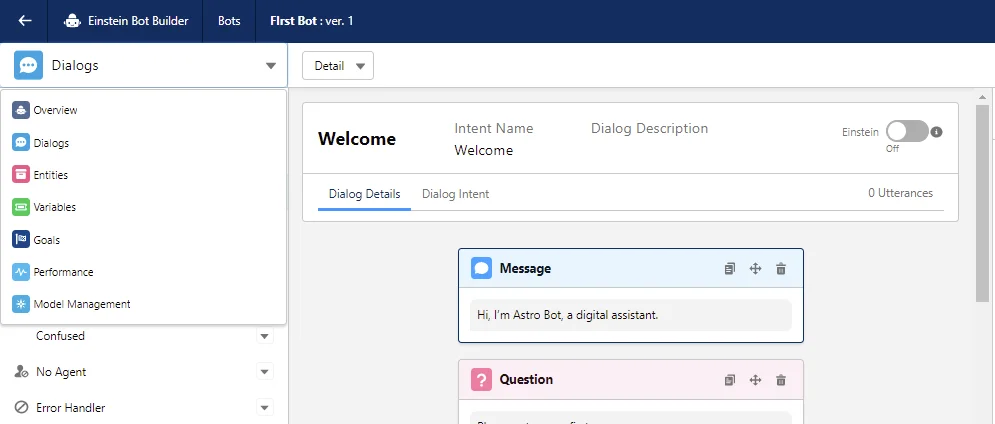Select Overview from the menu

point(143,110)
